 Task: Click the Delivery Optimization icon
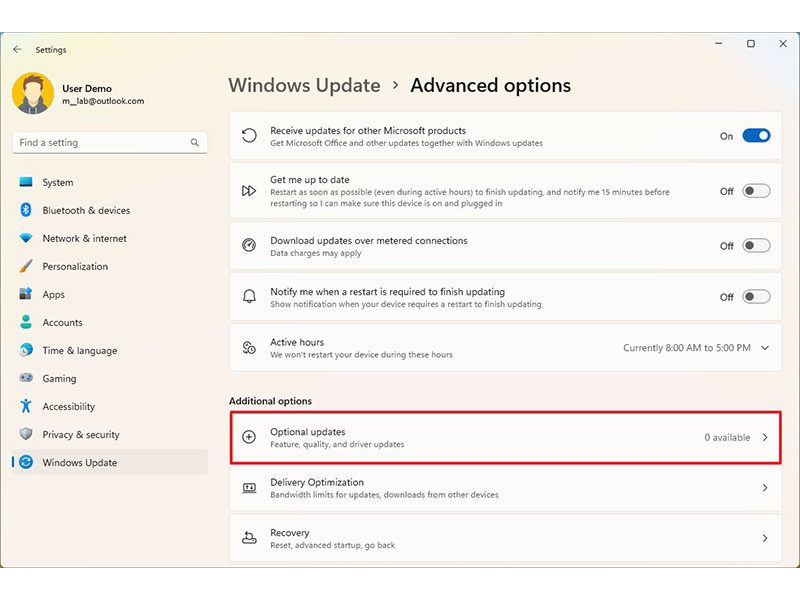tap(249, 488)
